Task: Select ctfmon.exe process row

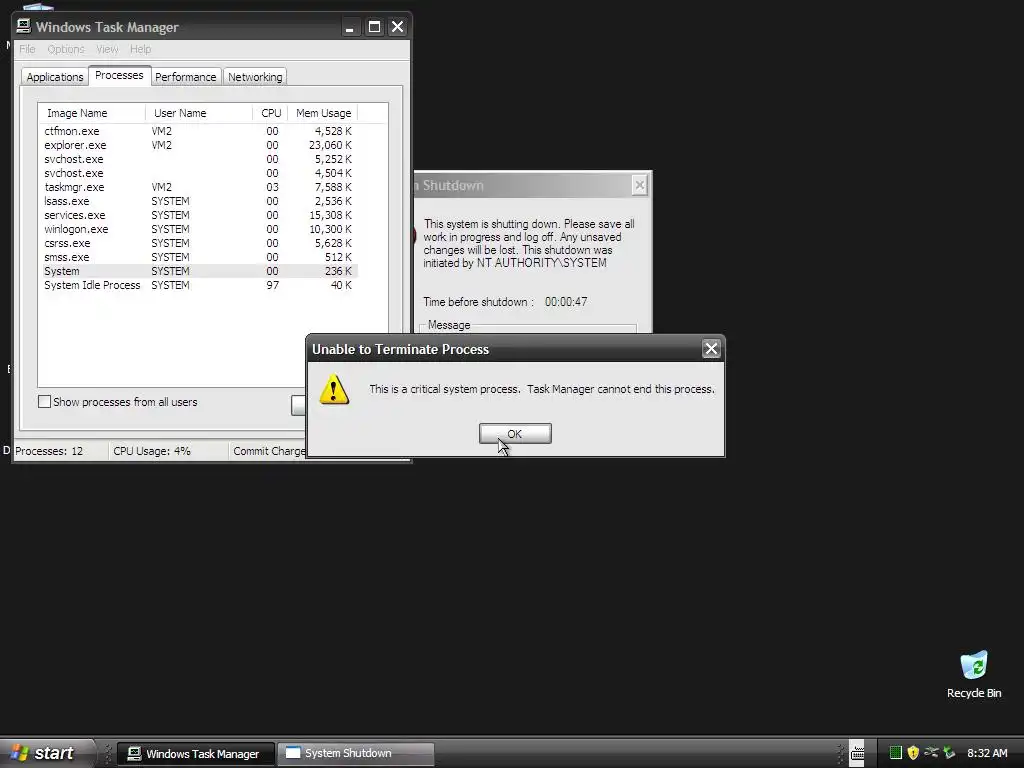Action: 199,131
